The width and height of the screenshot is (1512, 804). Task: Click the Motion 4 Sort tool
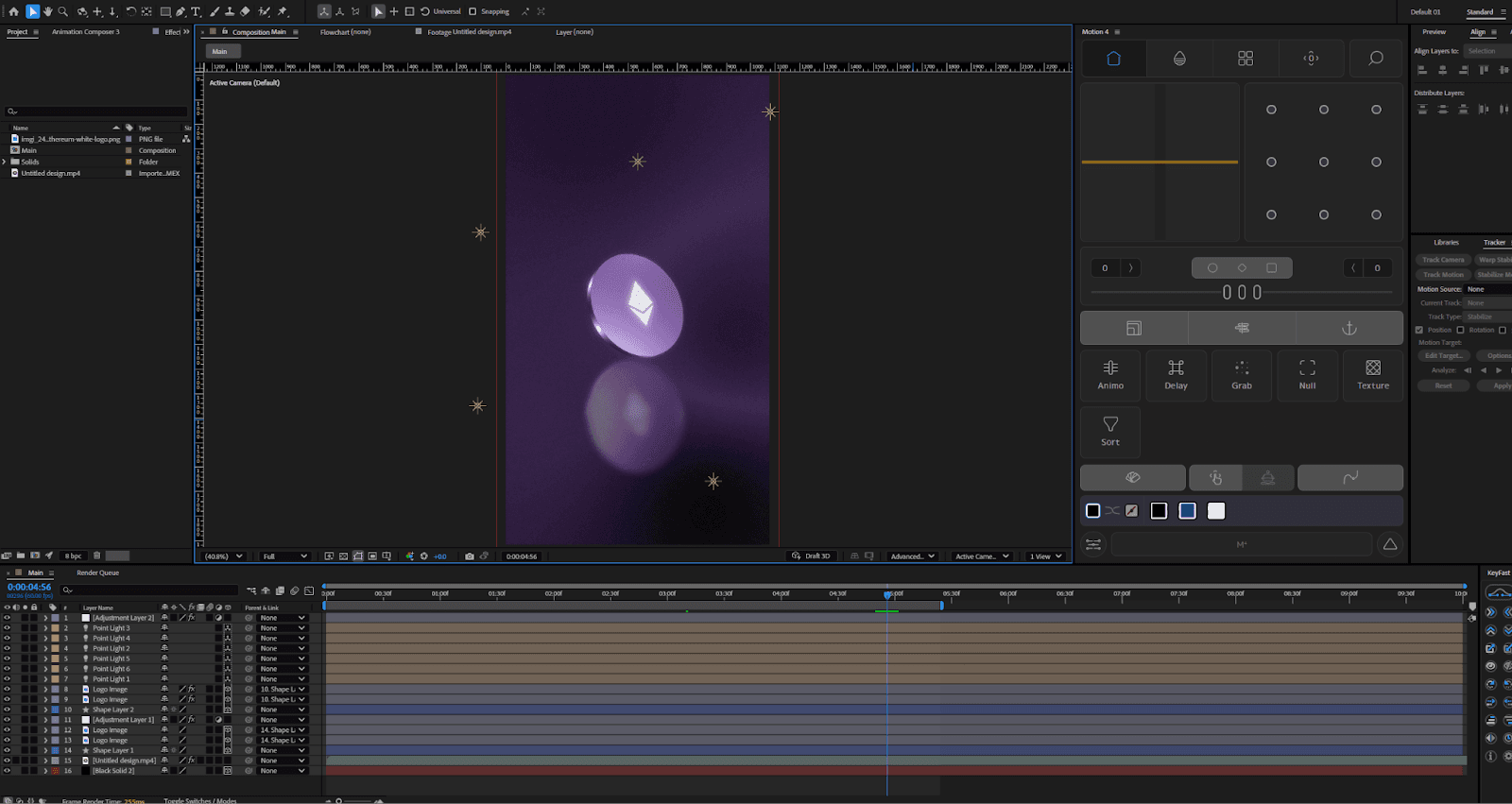tap(1110, 431)
